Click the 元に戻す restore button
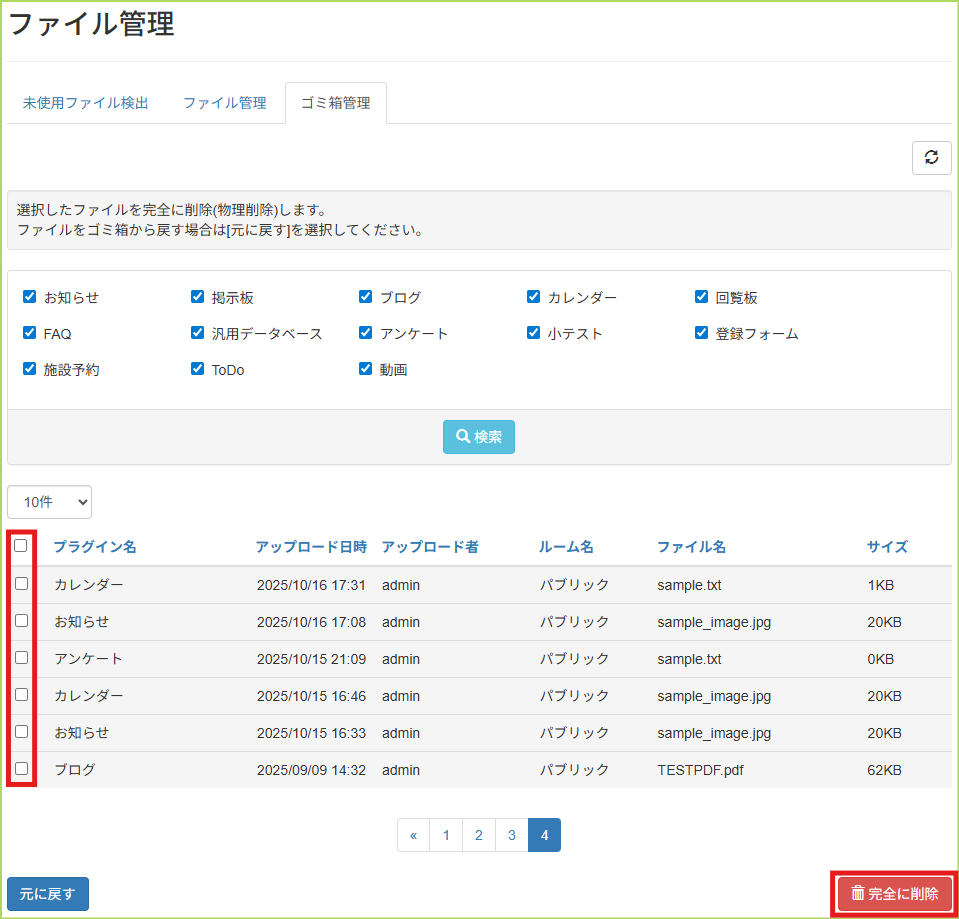Image resolution: width=959 pixels, height=919 pixels. (x=48, y=894)
